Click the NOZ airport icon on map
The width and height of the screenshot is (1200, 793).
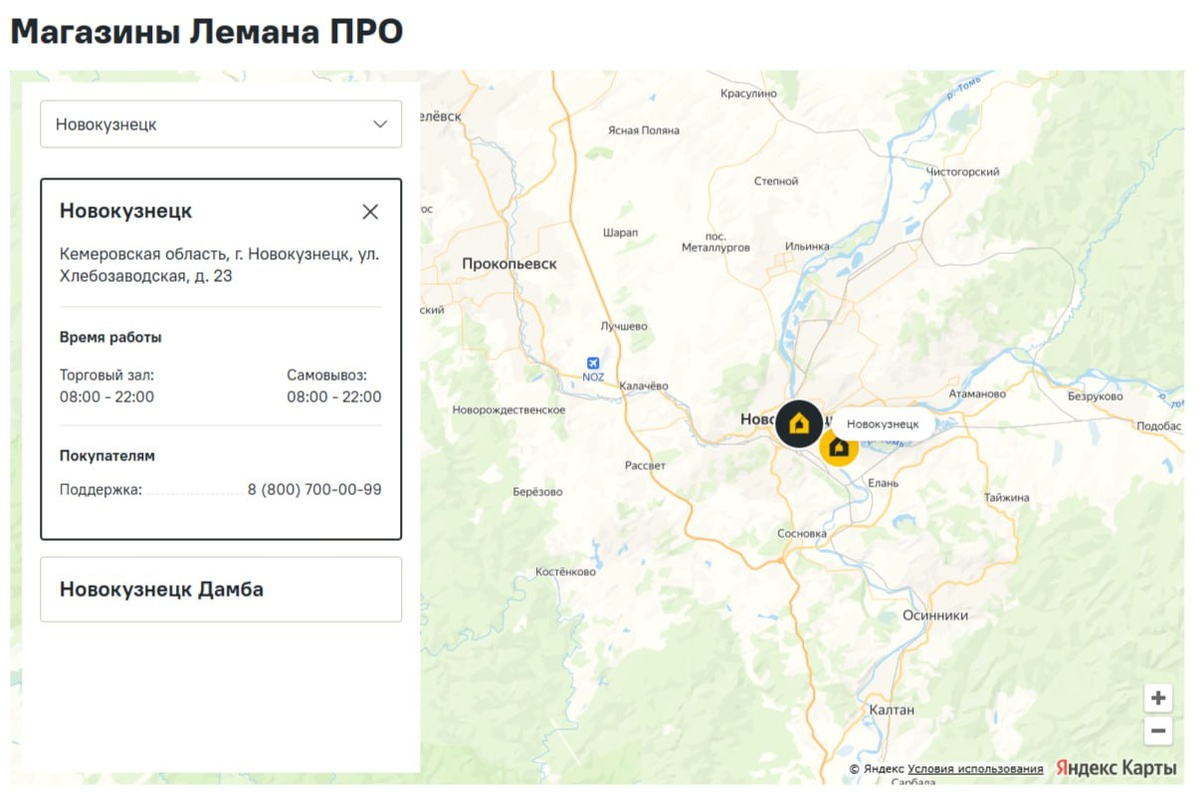(x=594, y=364)
